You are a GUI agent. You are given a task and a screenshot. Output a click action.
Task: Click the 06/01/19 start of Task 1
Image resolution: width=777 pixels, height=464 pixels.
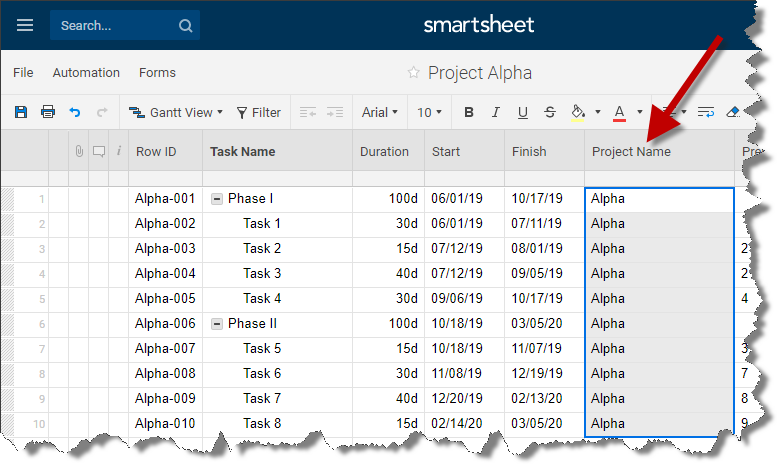coord(464,224)
